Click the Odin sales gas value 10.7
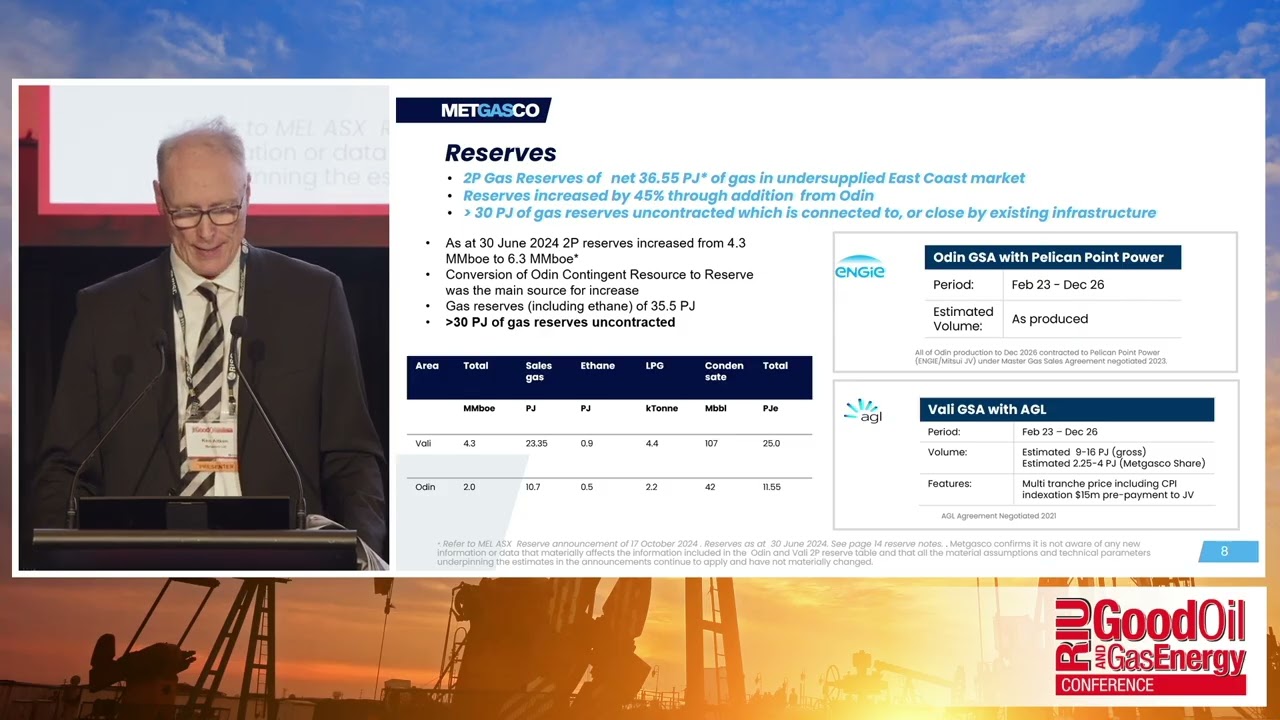 click(x=533, y=487)
